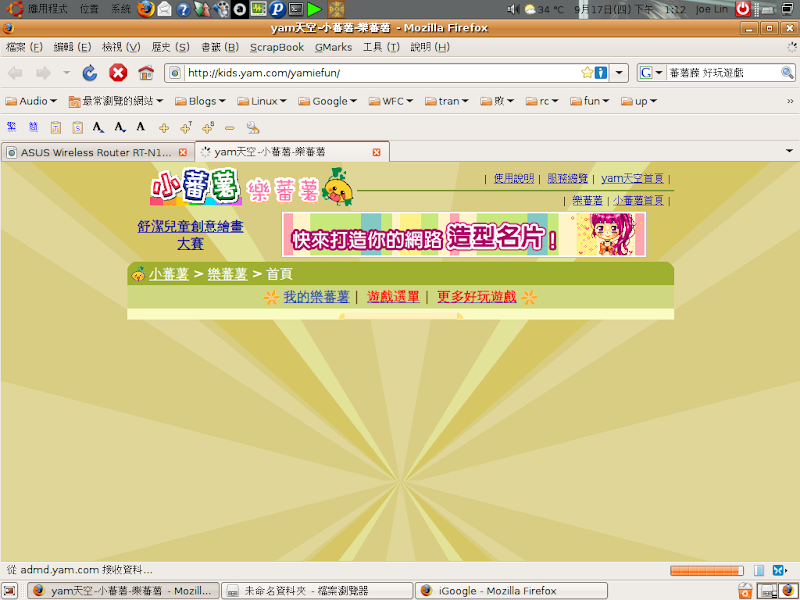This screenshot has width=800, height=600.
Task: Open the 書籤 (B) menu
Action: point(220,47)
